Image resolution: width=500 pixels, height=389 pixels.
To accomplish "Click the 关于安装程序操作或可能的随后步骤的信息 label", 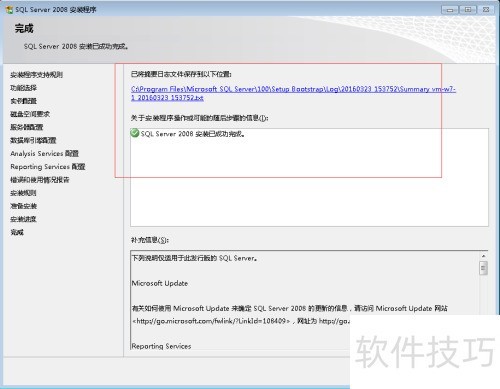I will [199, 118].
